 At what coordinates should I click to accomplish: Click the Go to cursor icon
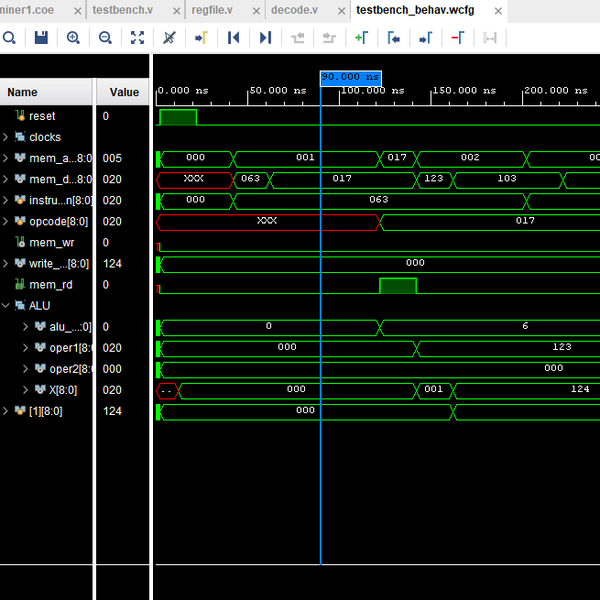[201, 38]
